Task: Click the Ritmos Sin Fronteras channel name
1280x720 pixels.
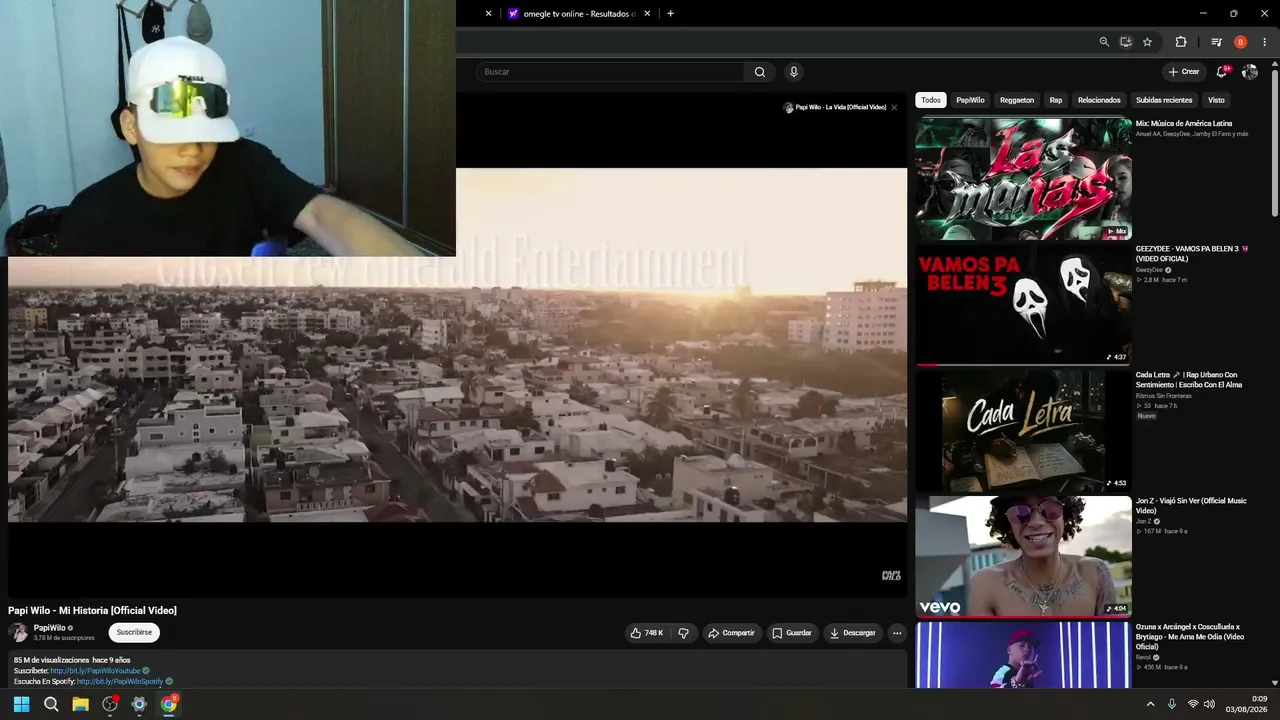Action: [1164, 396]
